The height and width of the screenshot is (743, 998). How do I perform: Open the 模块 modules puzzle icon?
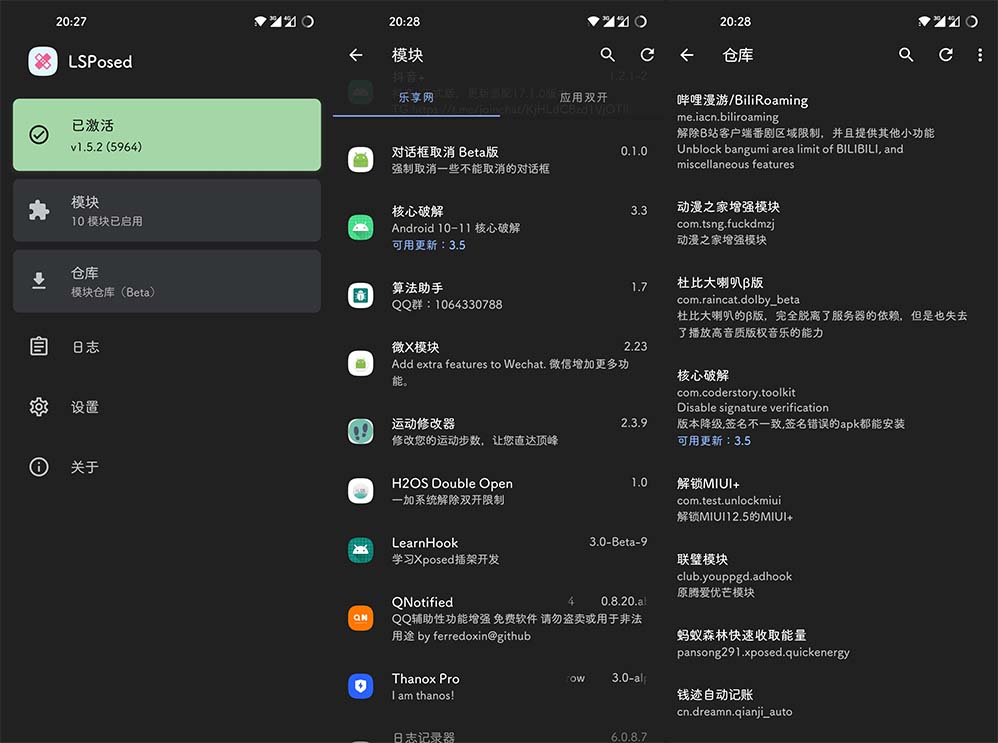tap(39, 210)
